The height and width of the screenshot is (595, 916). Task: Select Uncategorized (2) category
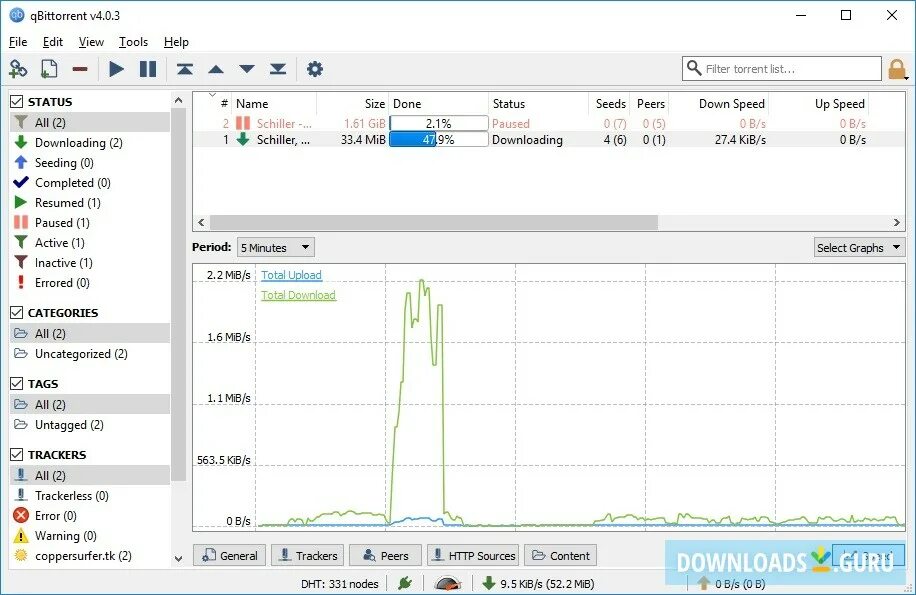click(x=91, y=353)
